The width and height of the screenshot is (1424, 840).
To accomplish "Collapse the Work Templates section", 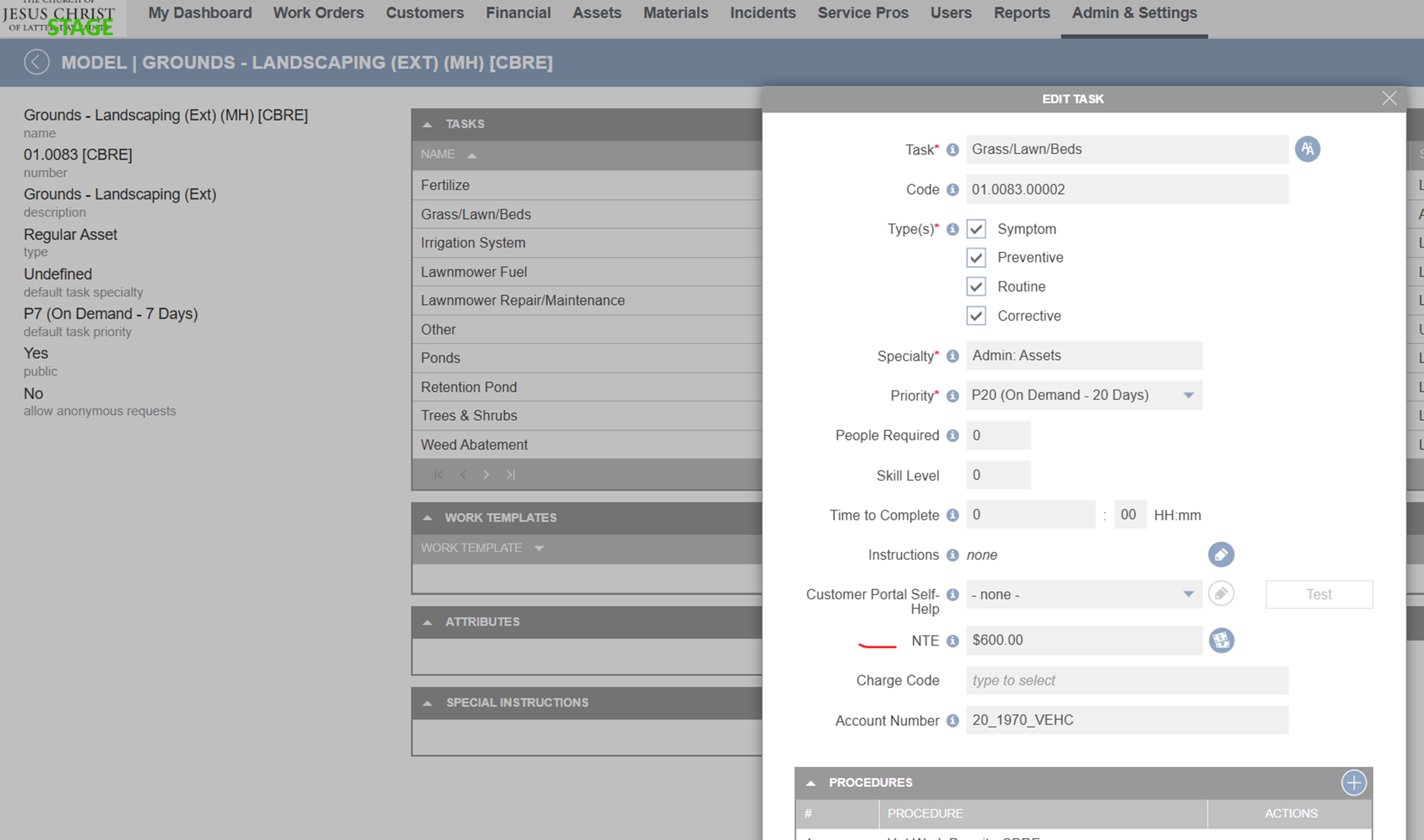I will (x=427, y=517).
